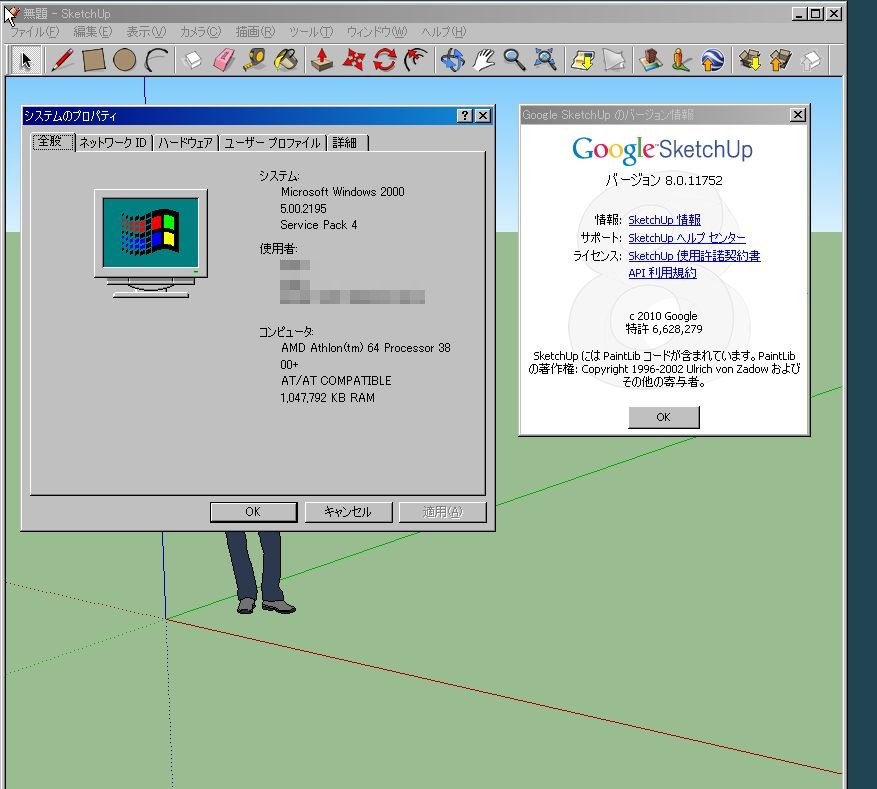The image size is (877, 789).
Task: Open the SketchUp 使用許諾契約書 link
Action: coord(694,256)
